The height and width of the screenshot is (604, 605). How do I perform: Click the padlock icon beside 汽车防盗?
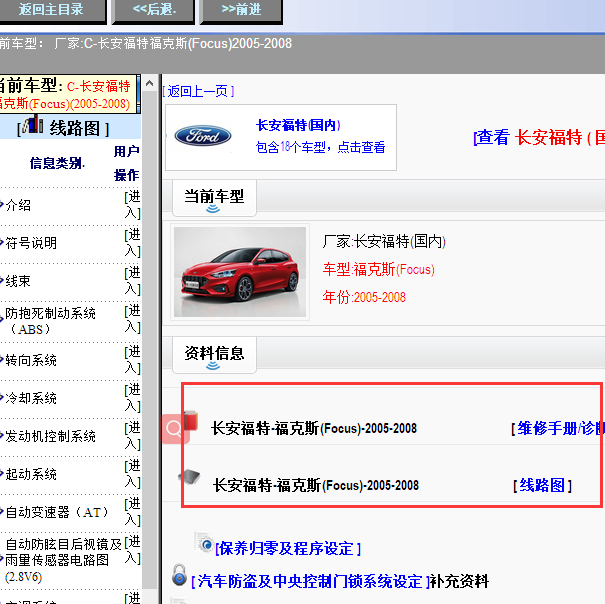point(179,575)
